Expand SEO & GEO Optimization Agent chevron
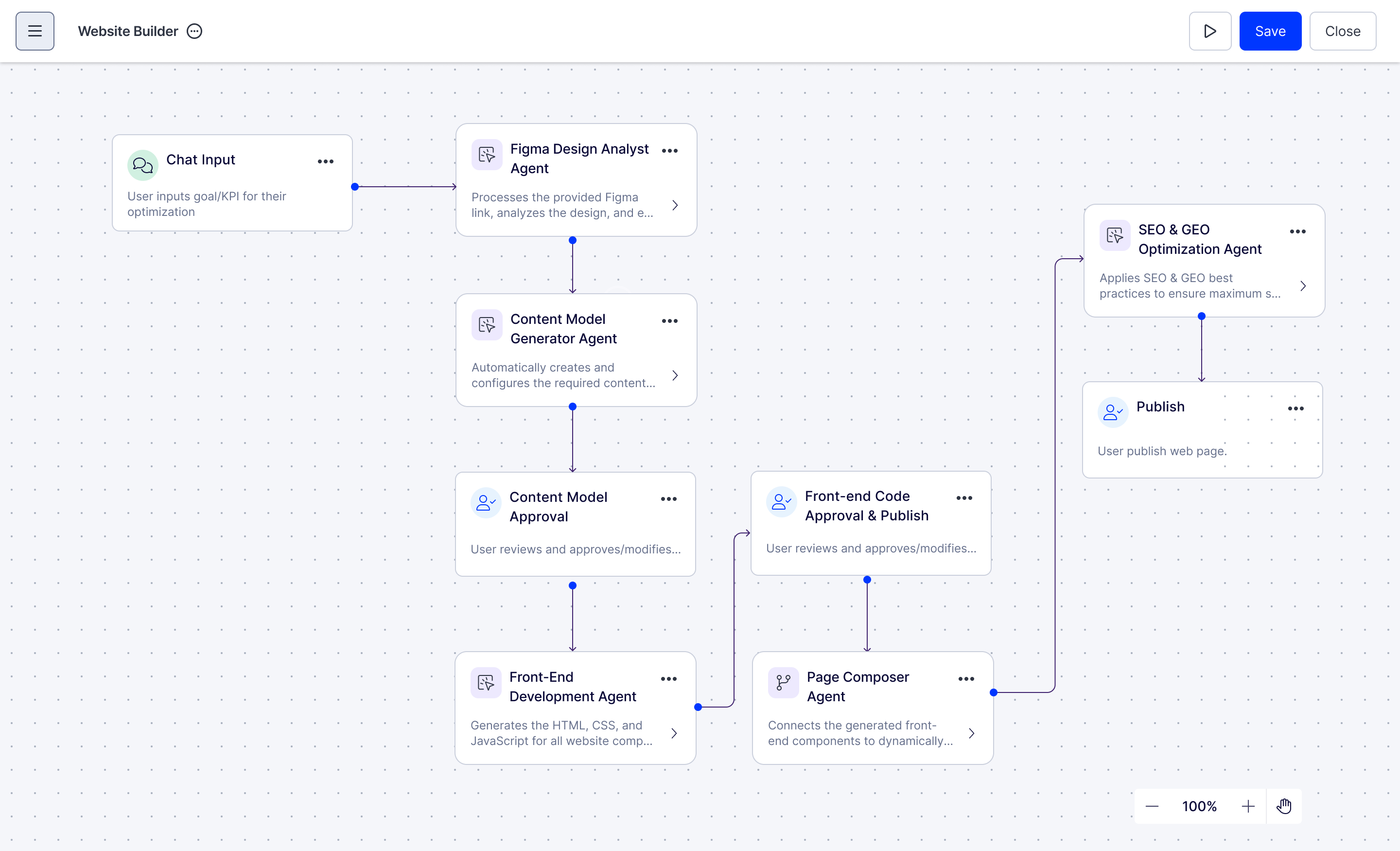The height and width of the screenshot is (851, 1400). tap(1303, 286)
